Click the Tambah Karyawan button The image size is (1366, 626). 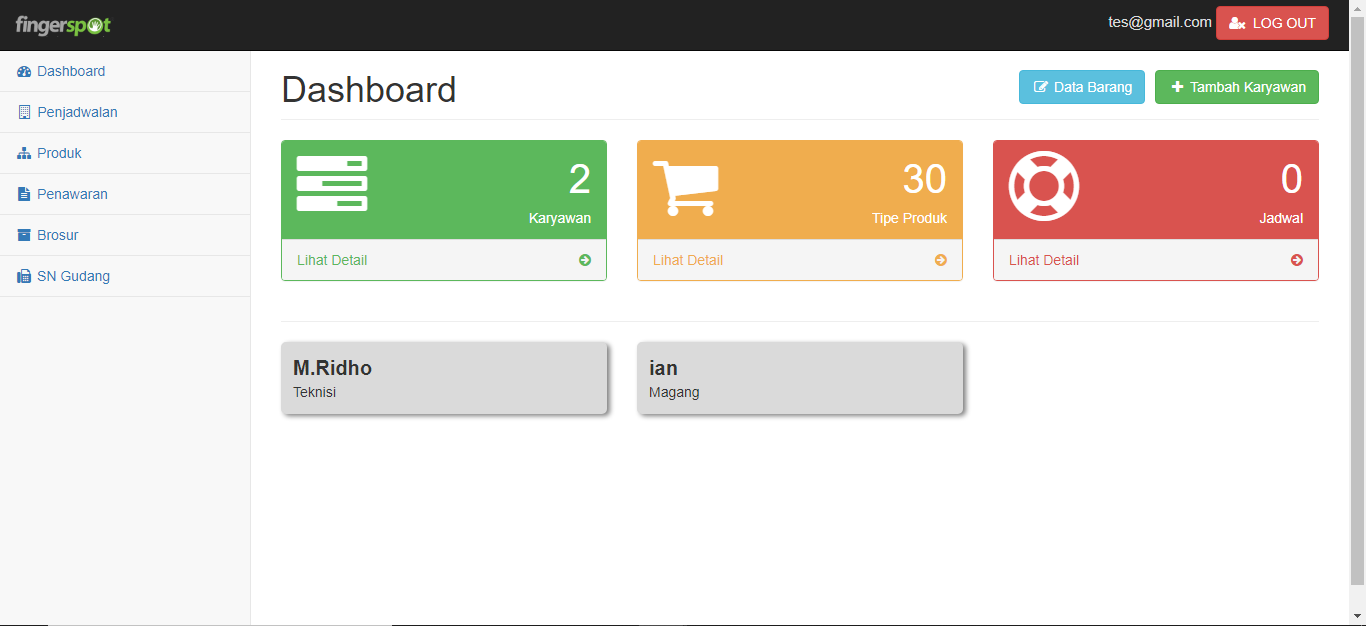point(1237,87)
